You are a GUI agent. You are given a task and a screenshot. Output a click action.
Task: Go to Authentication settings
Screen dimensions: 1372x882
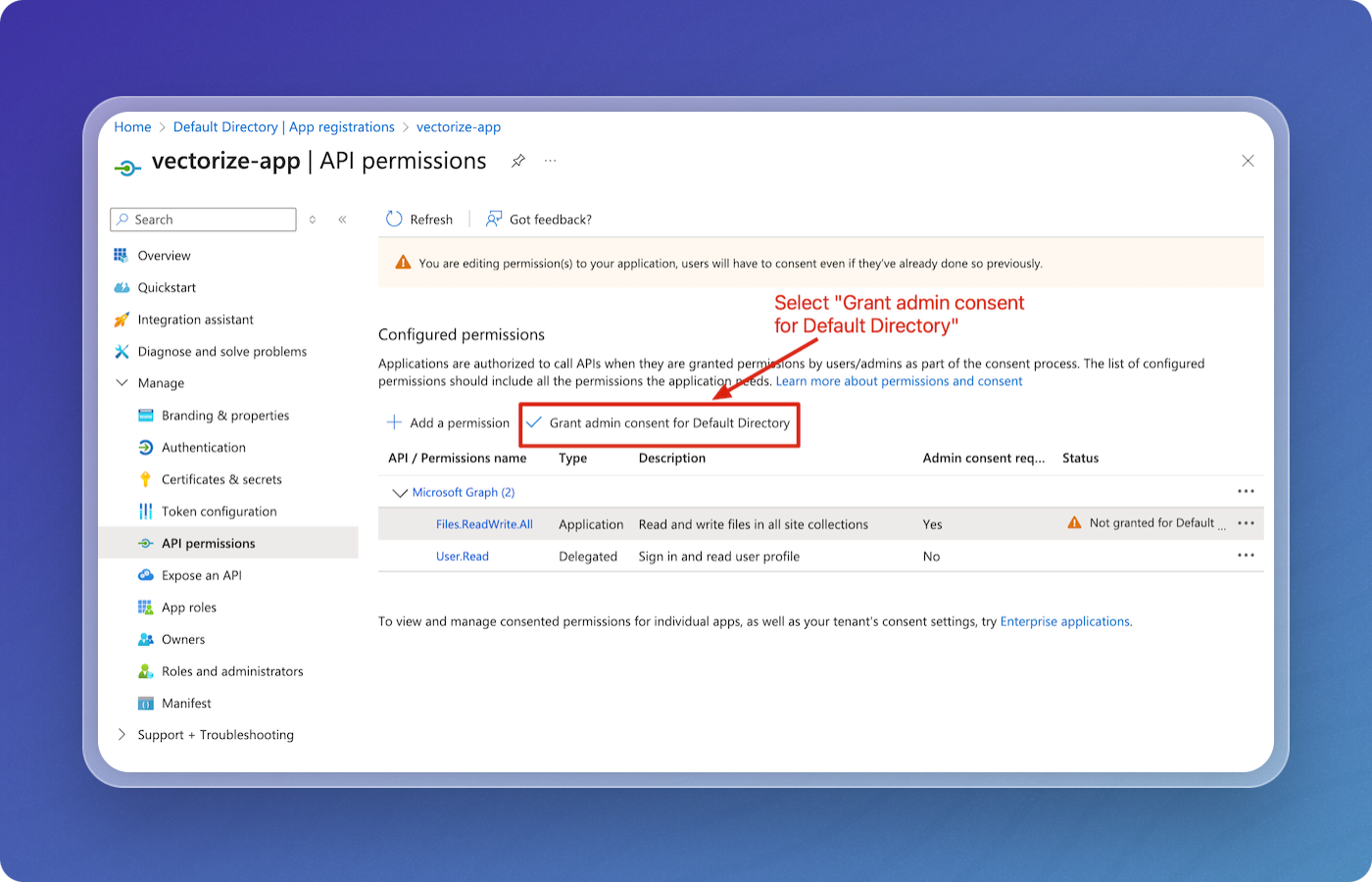click(x=204, y=448)
